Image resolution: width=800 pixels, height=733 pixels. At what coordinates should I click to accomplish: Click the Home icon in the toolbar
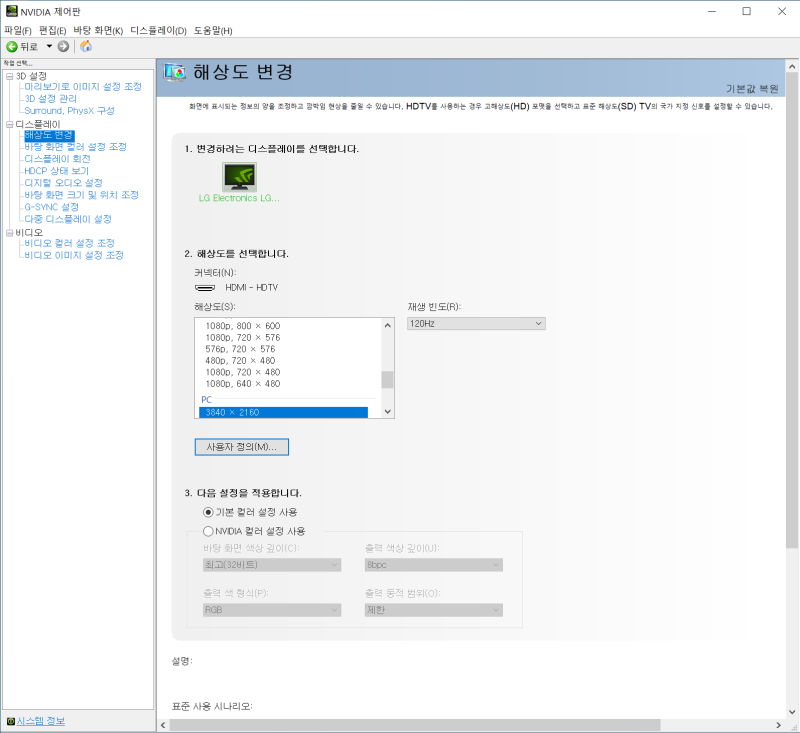pos(86,45)
